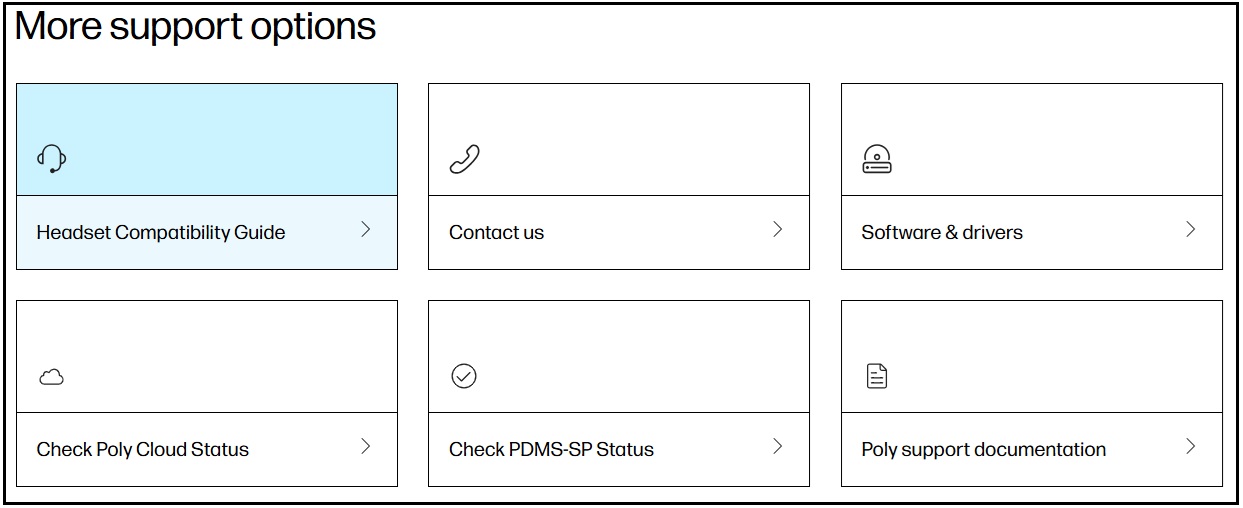Click chevron next to Check PDMS-SP Status
Screen dimensions: 1243x508
pos(778,447)
